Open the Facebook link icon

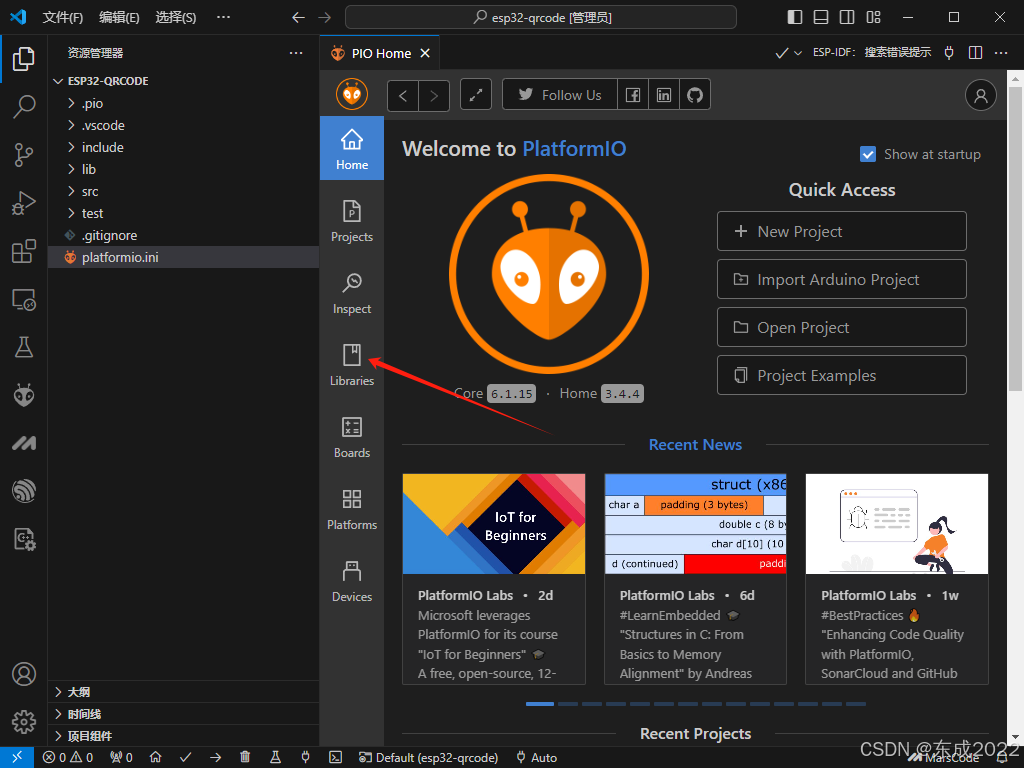click(633, 95)
